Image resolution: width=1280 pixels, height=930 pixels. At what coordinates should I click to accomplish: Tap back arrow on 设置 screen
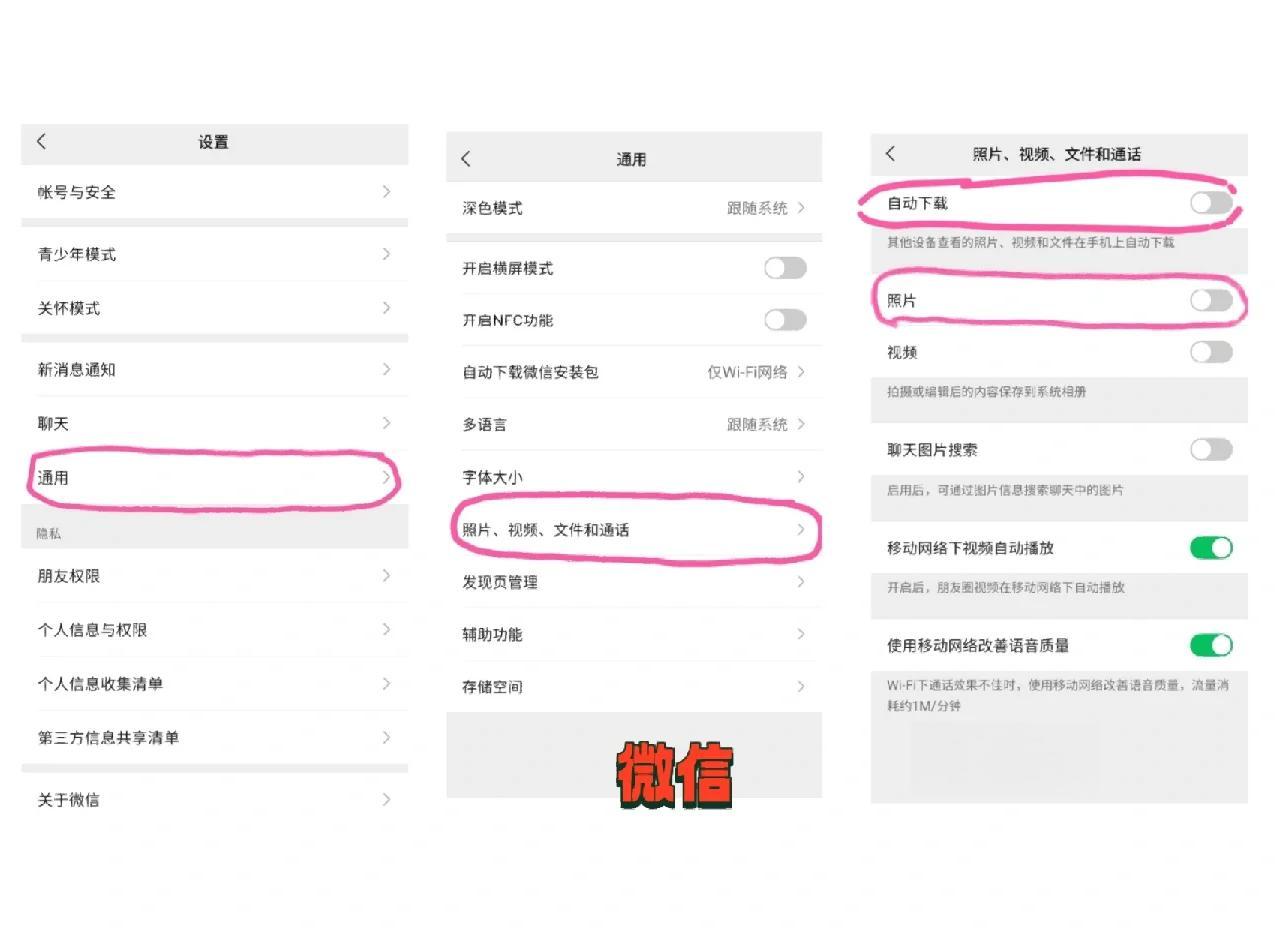click(42, 142)
